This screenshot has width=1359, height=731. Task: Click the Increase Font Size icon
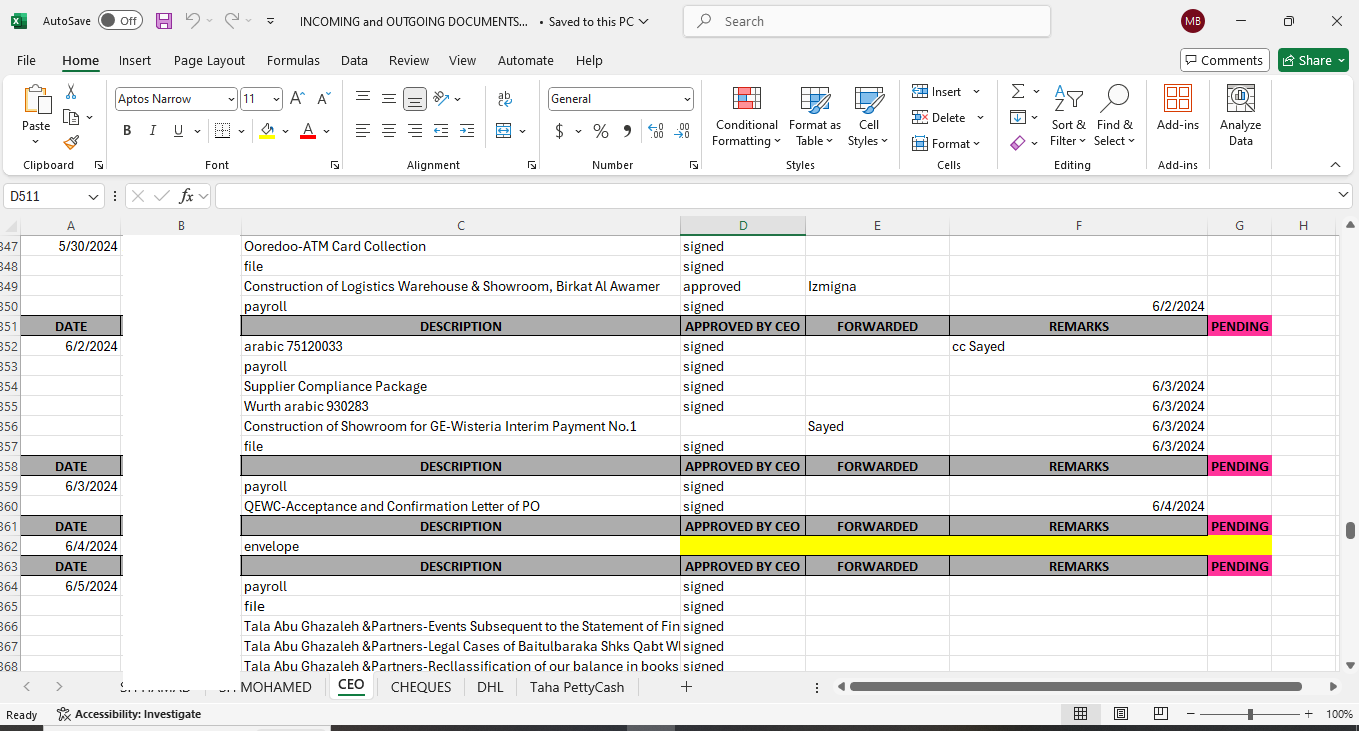tap(297, 99)
